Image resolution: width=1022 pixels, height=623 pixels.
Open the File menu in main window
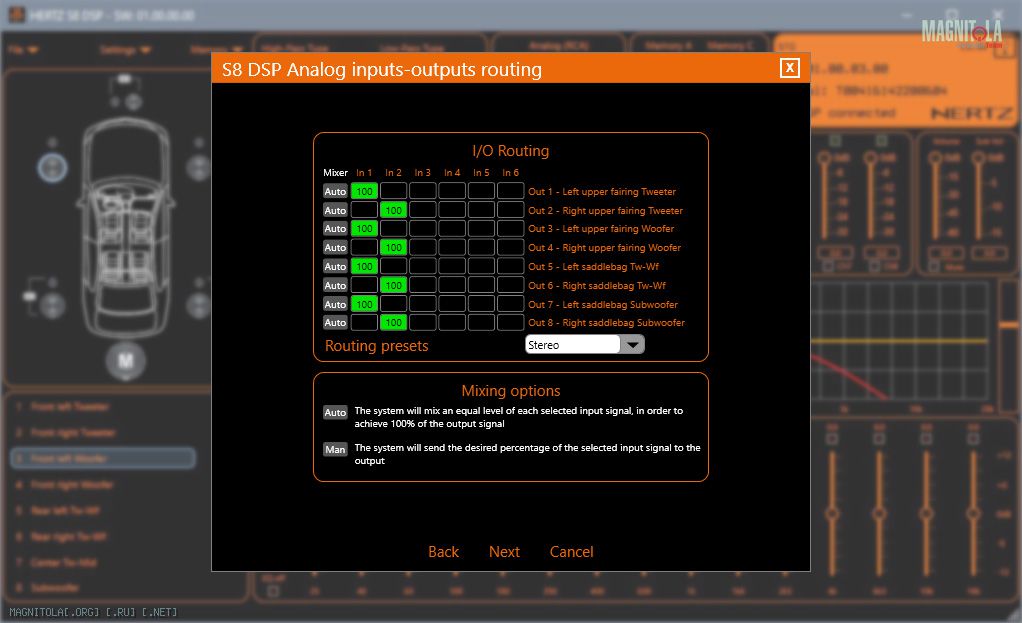pyautogui.click(x=23, y=50)
